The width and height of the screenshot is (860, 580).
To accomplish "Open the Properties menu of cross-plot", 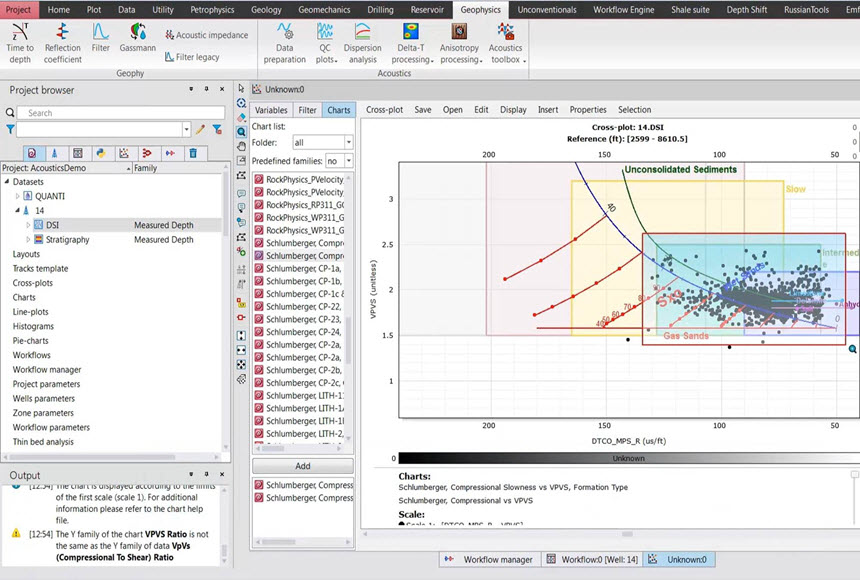I will pos(588,110).
